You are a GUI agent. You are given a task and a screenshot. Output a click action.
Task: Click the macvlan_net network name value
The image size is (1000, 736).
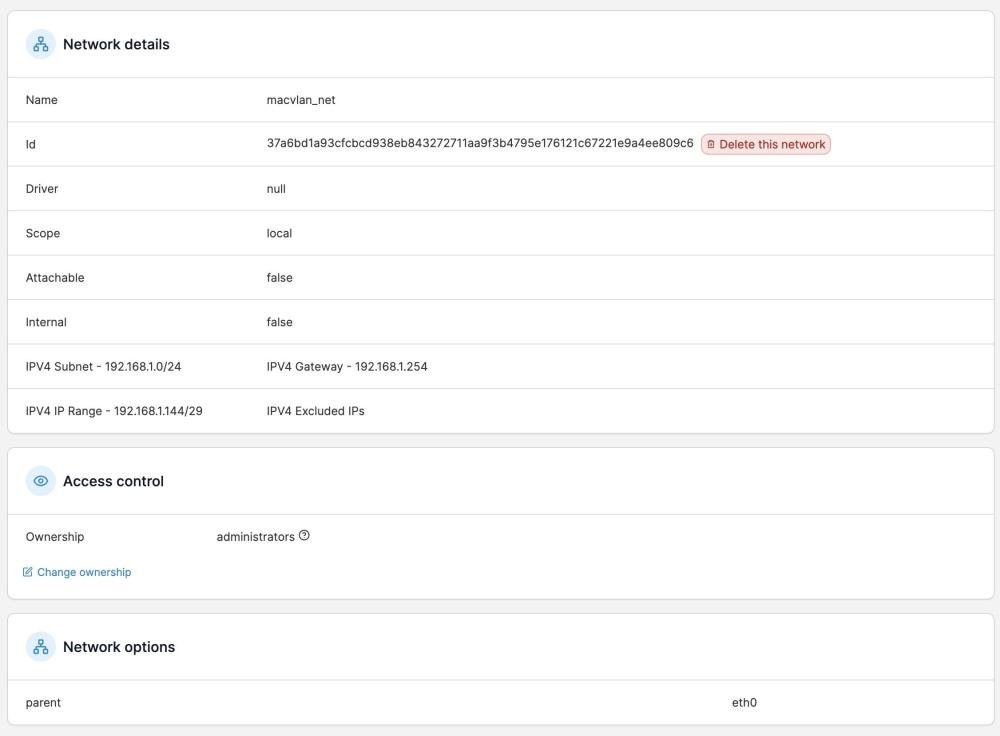(x=301, y=100)
